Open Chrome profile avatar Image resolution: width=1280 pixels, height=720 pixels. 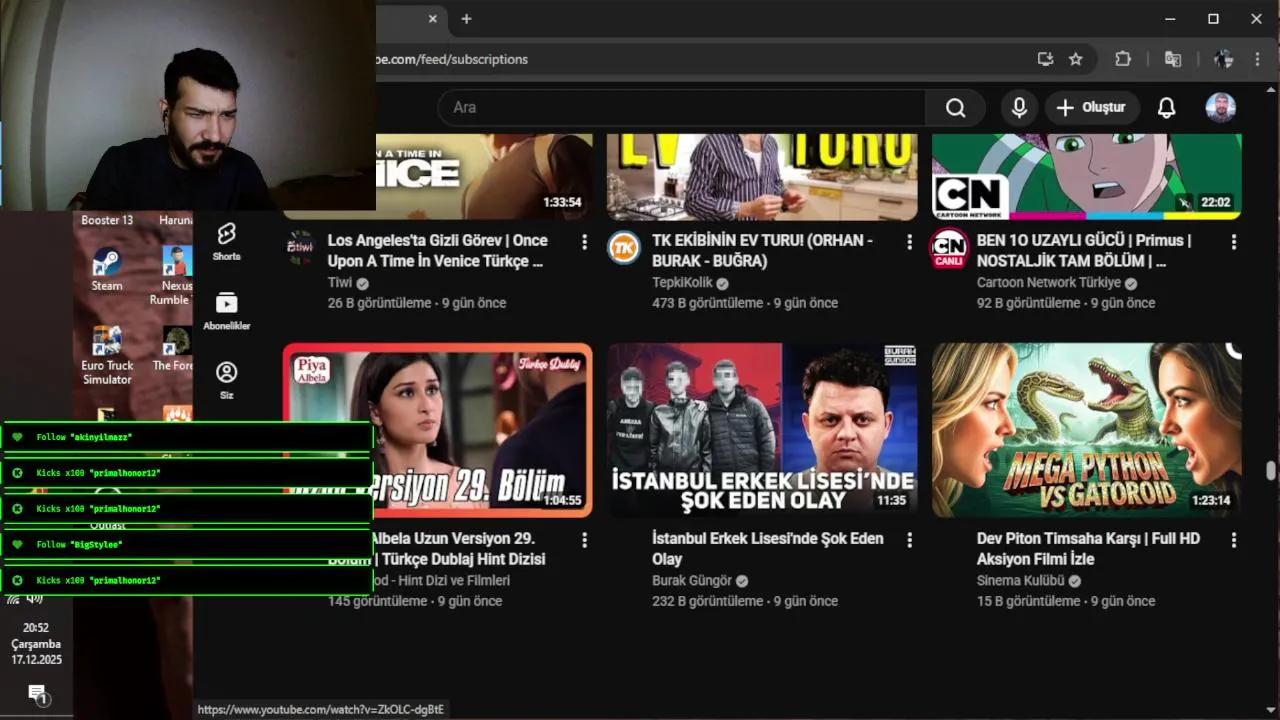pos(1223,59)
